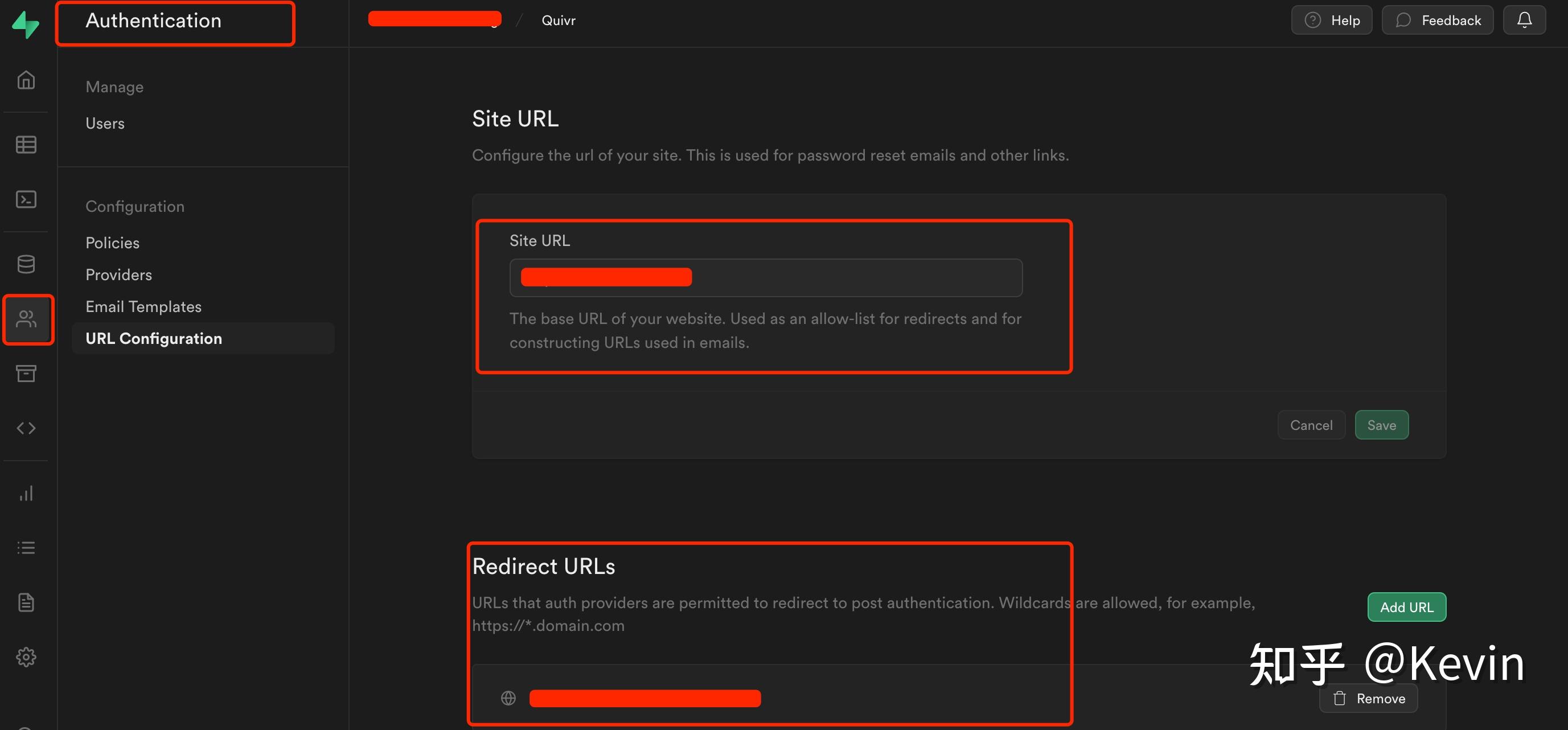Select Users in the Manage section
This screenshot has width=1568, height=730.
(105, 124)
